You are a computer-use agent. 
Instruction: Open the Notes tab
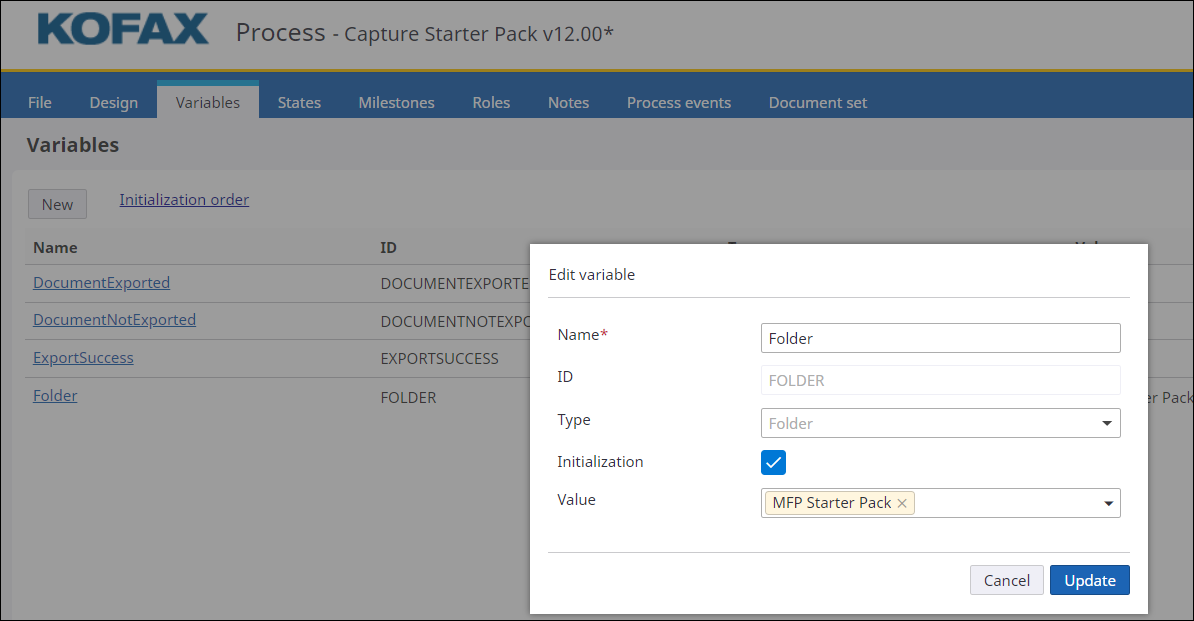[x=568, y=102]
